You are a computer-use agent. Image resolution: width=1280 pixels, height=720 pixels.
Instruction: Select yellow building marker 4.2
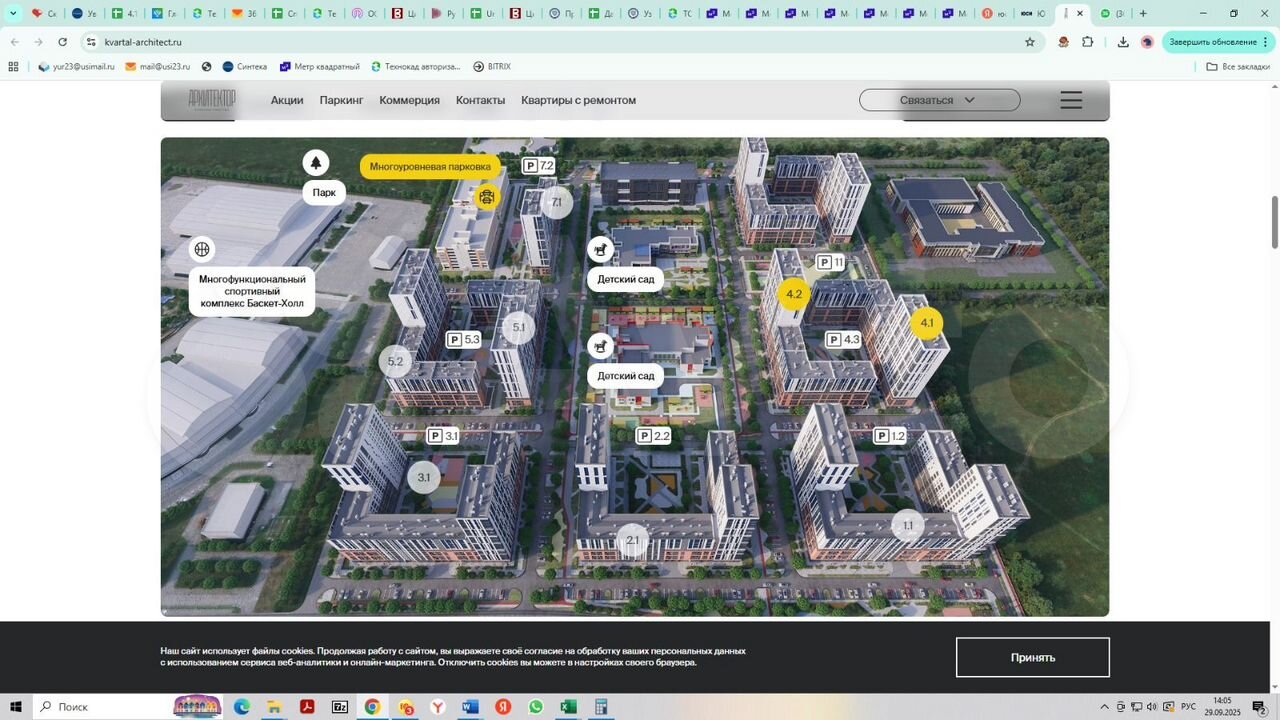tap(794, 294)
